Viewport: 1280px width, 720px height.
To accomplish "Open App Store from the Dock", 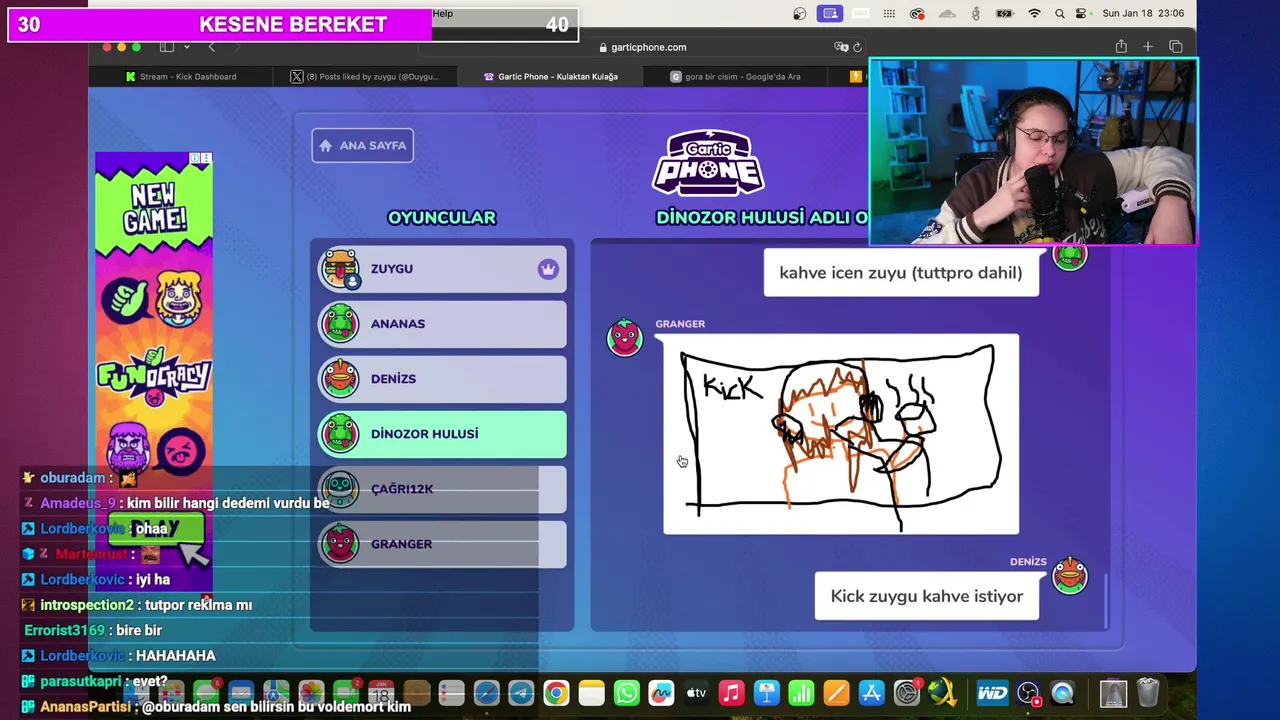I will pyautogui.click(x=871, y=693).
